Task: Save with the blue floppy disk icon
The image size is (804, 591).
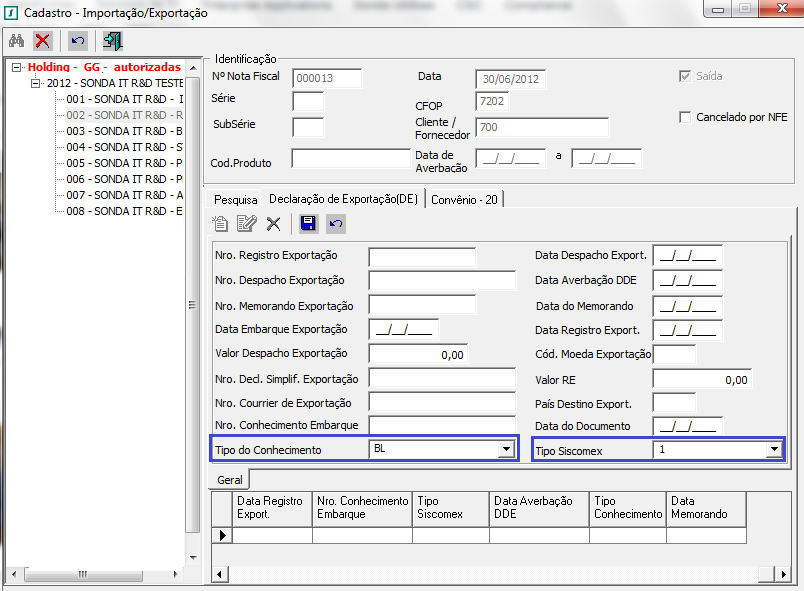Action: coord(308,224)
